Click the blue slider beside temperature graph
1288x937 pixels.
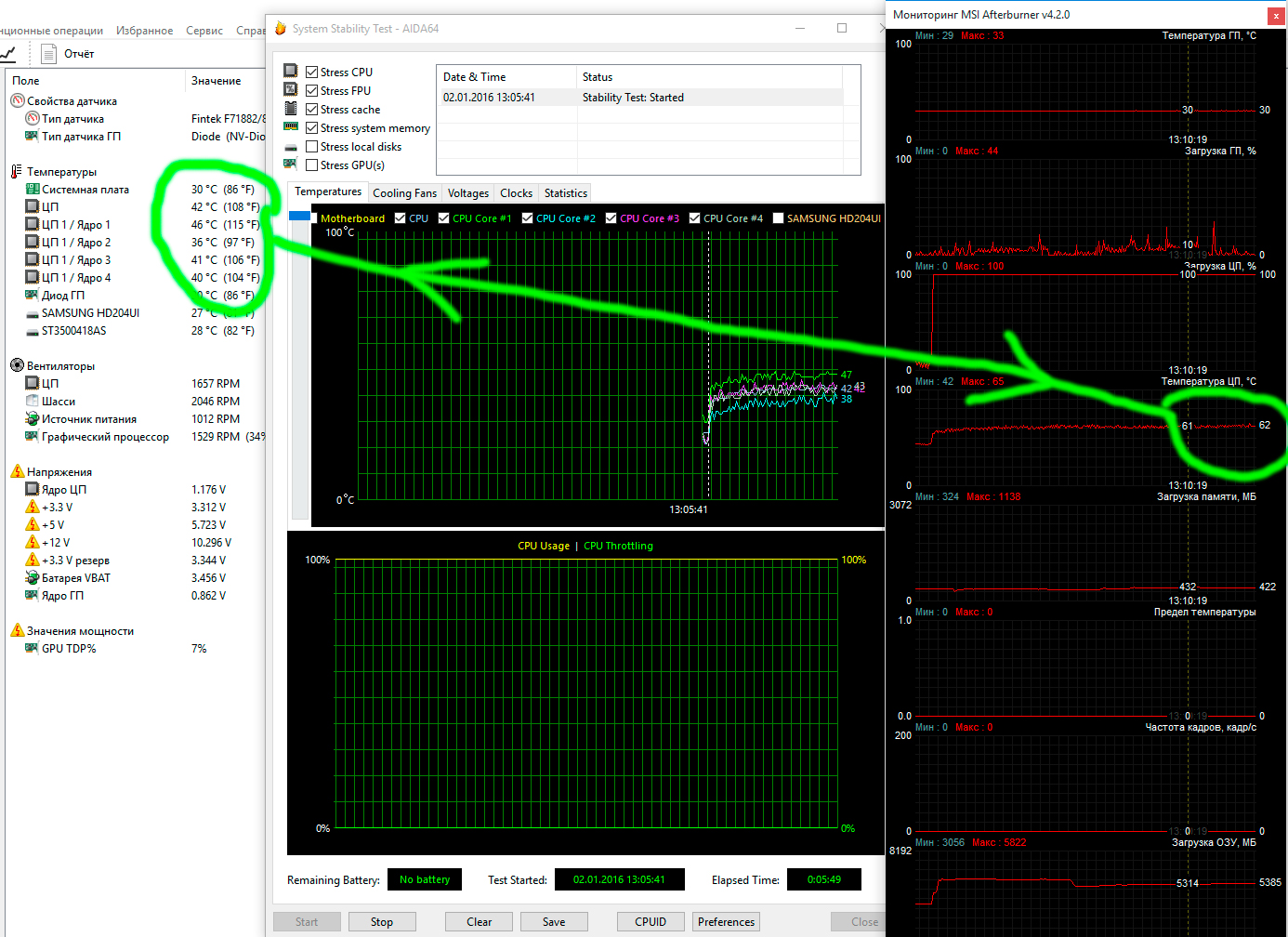click(299, 217)
